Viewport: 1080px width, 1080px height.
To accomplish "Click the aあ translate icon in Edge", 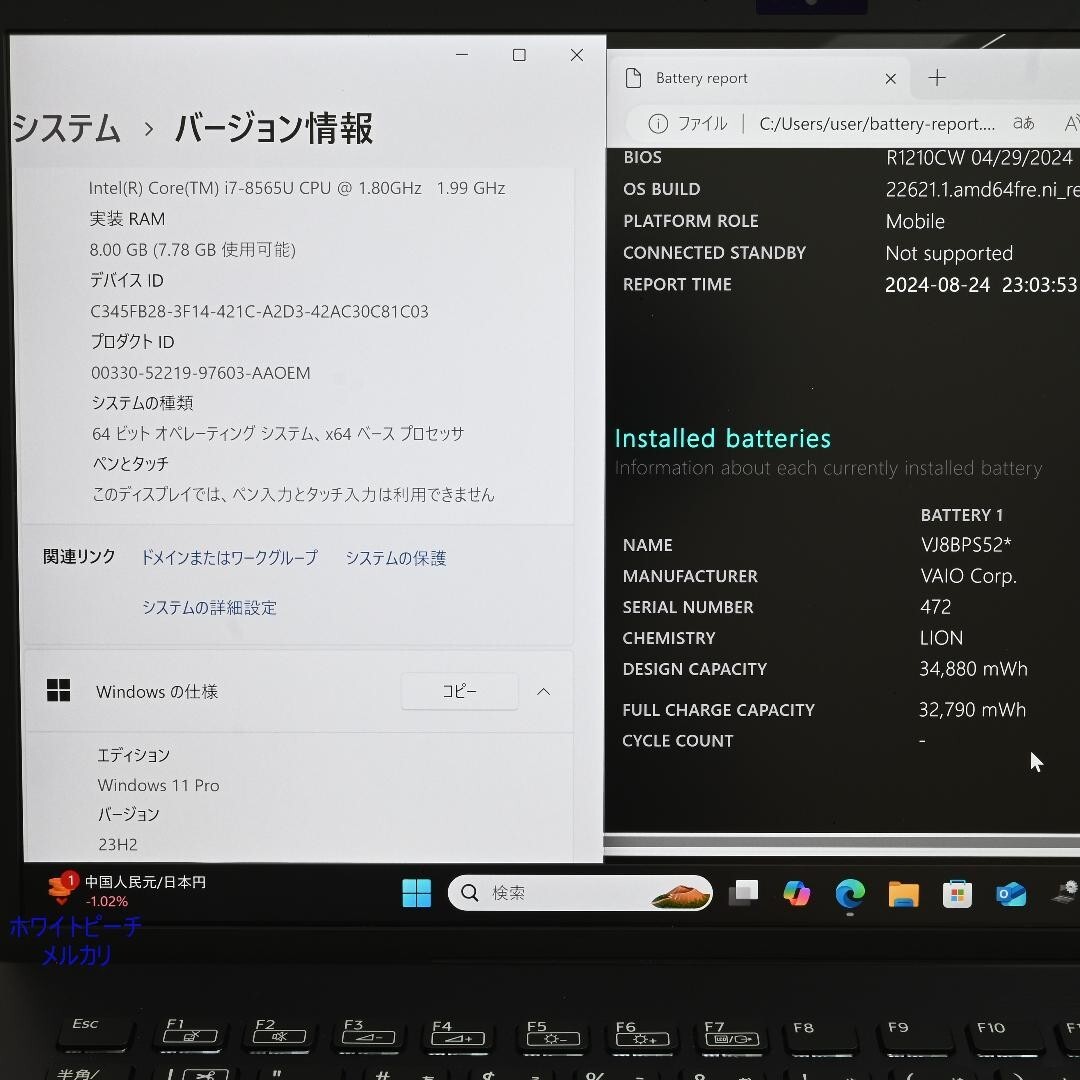I will pyautogui.click(x=1024, y=123).
